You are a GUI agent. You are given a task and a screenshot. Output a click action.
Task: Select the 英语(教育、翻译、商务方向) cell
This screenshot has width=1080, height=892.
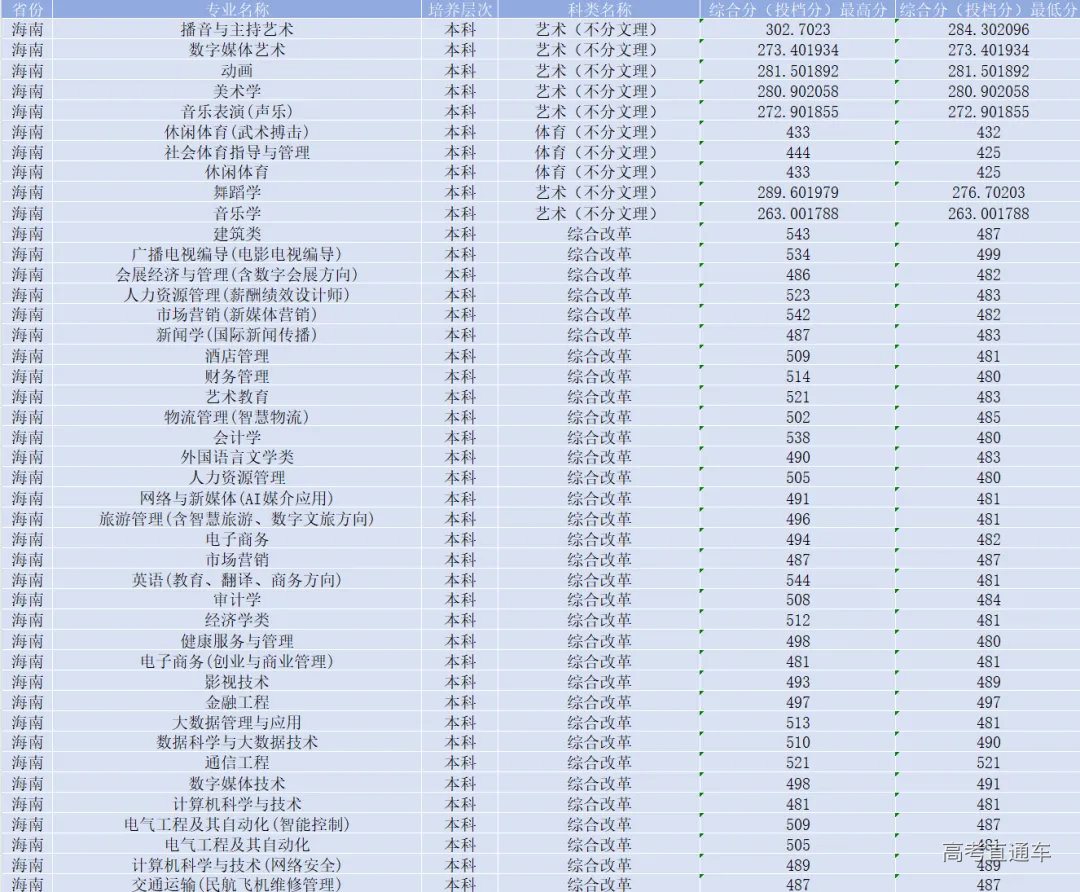[237, 580]
